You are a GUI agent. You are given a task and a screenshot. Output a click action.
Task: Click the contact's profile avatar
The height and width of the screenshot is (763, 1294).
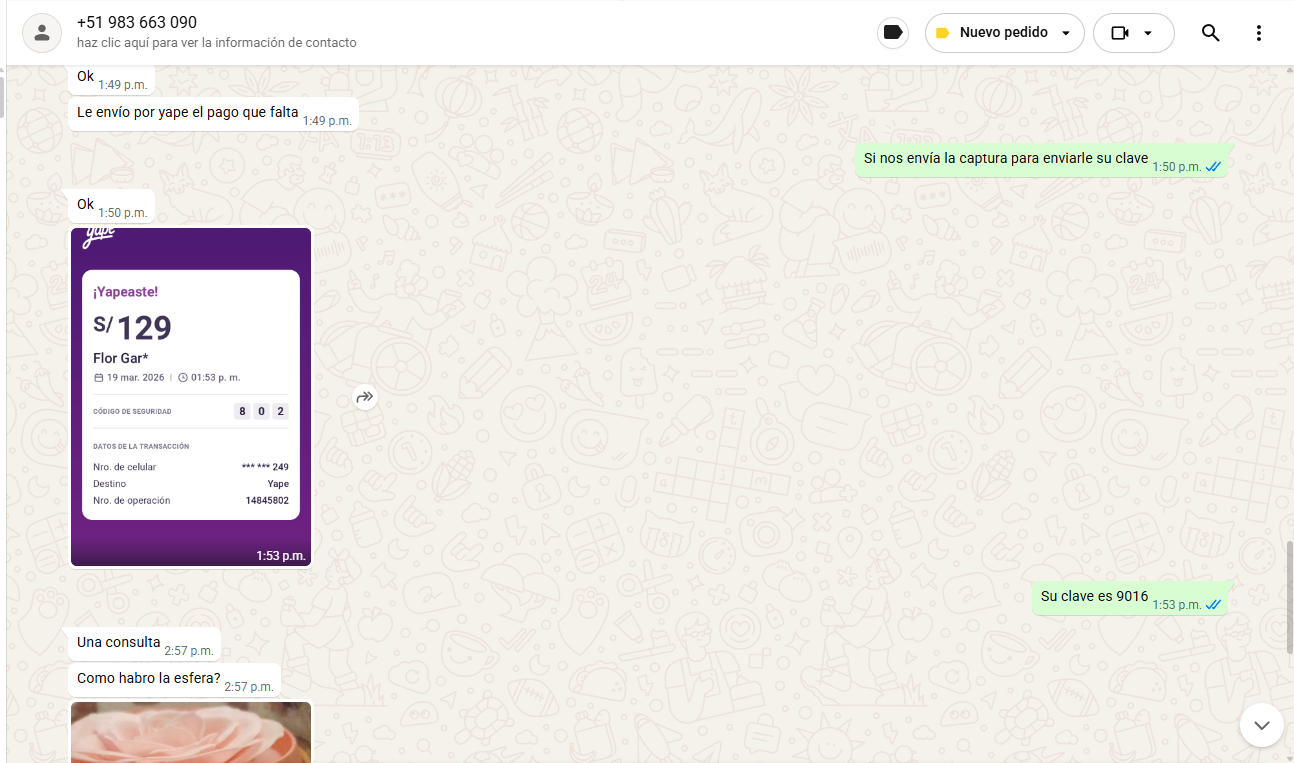click(42, 33)
